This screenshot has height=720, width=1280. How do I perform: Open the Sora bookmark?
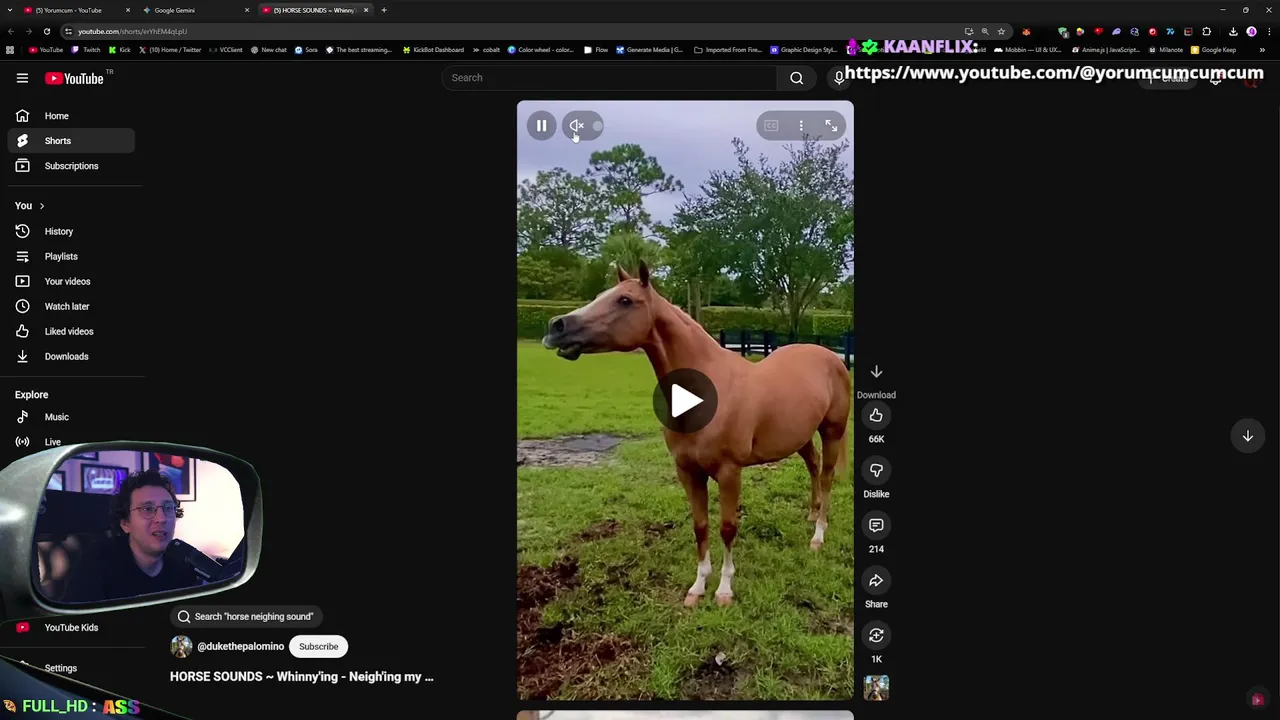point(307,50)
